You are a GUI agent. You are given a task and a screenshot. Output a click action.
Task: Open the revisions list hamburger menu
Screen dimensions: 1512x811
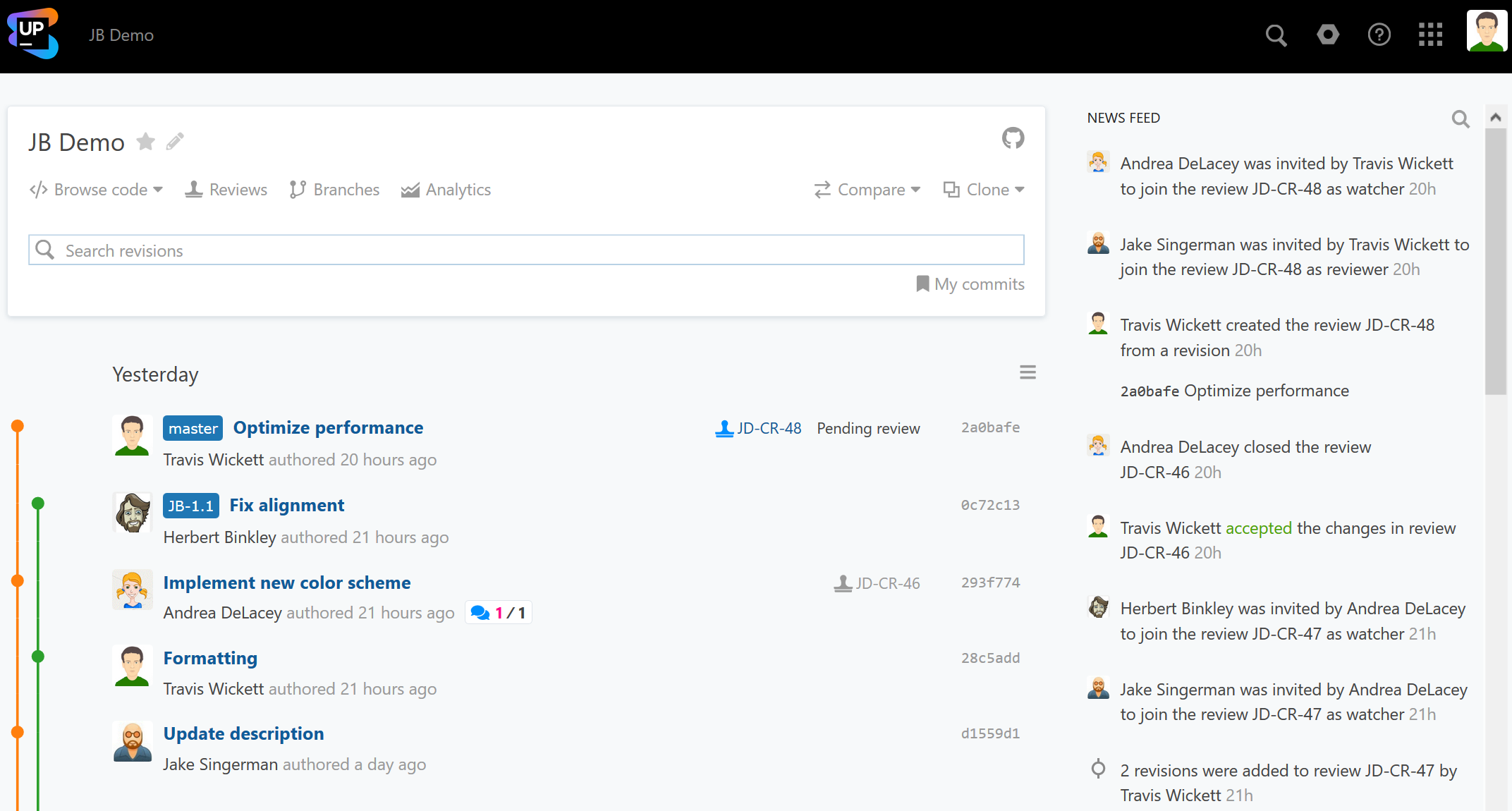coord(1028,372)
